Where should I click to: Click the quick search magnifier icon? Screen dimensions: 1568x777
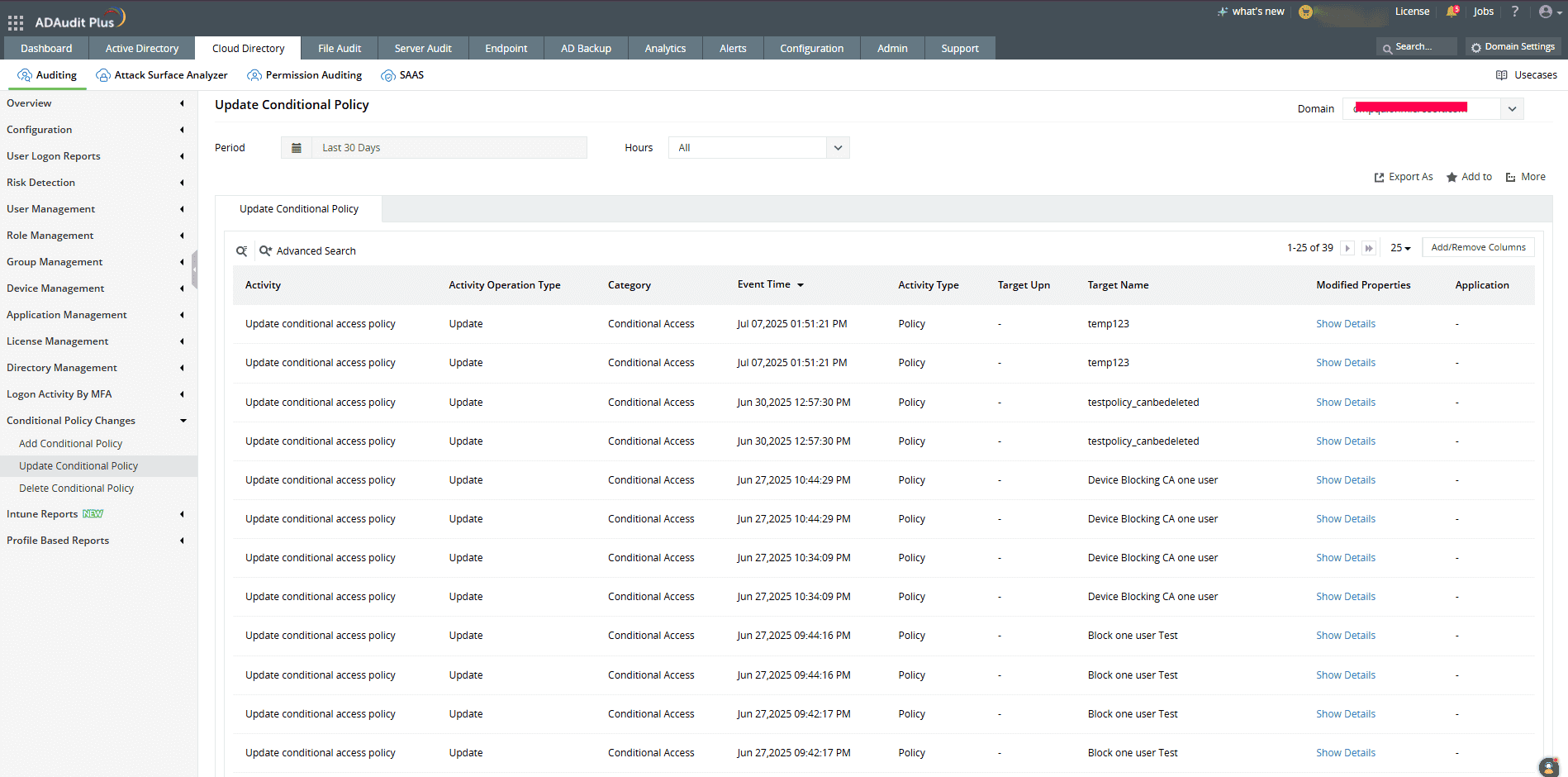click(241, 250)
